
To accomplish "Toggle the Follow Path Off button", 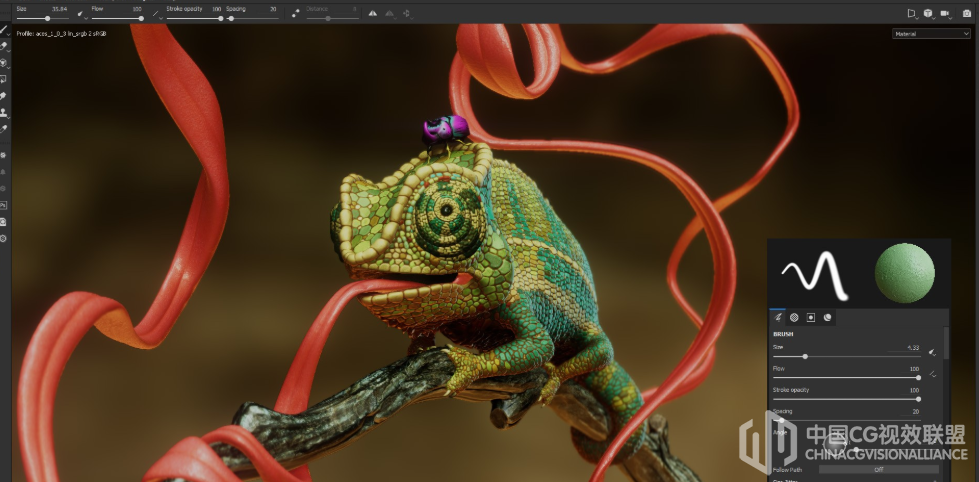I will (x=878, y=470).
